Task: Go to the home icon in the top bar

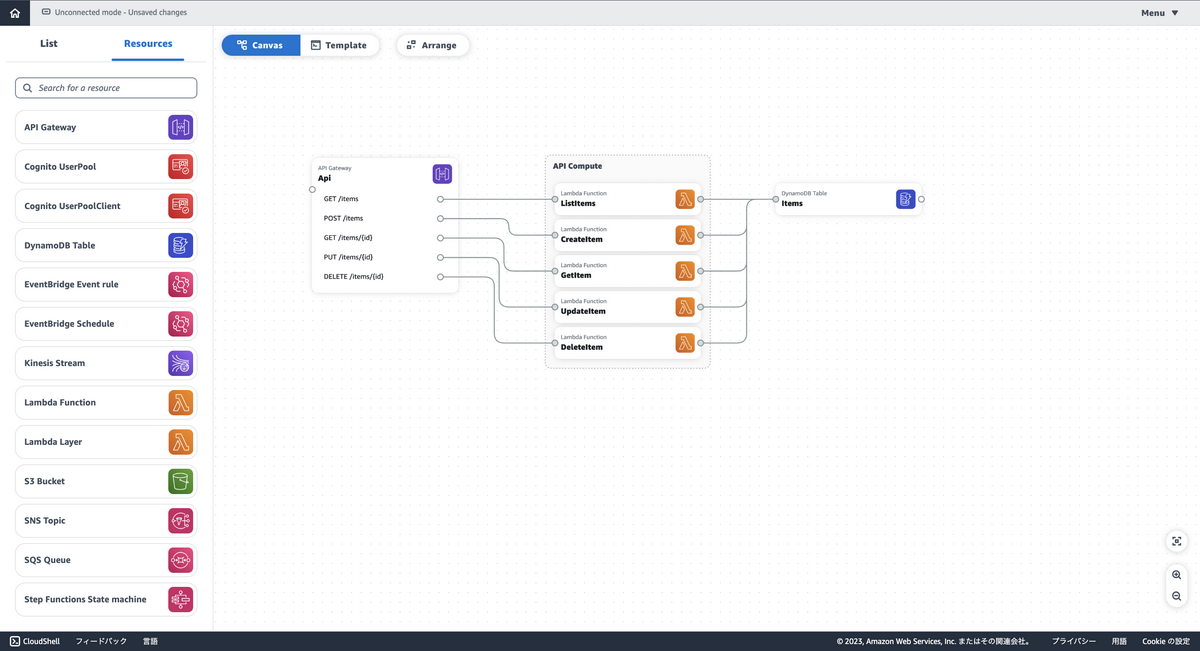Action: click(14, 13)
